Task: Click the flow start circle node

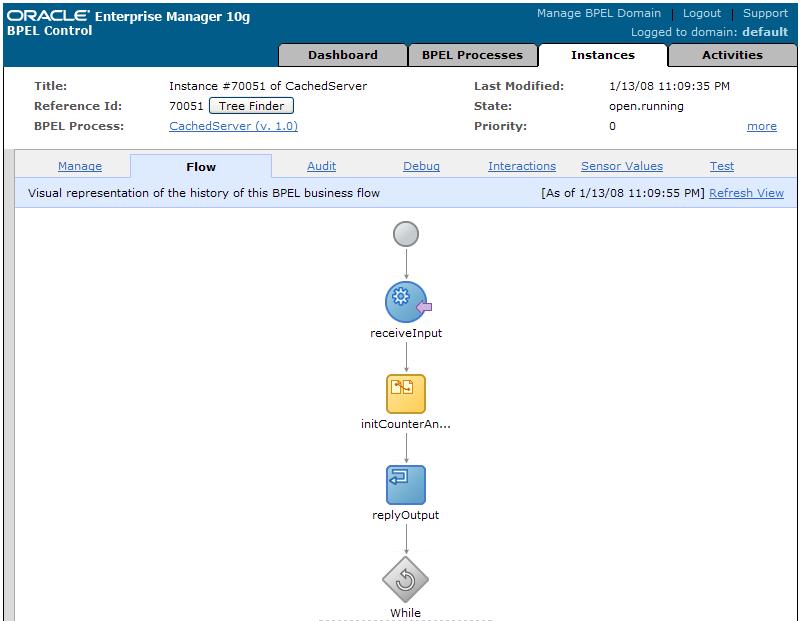Action: 406,234
